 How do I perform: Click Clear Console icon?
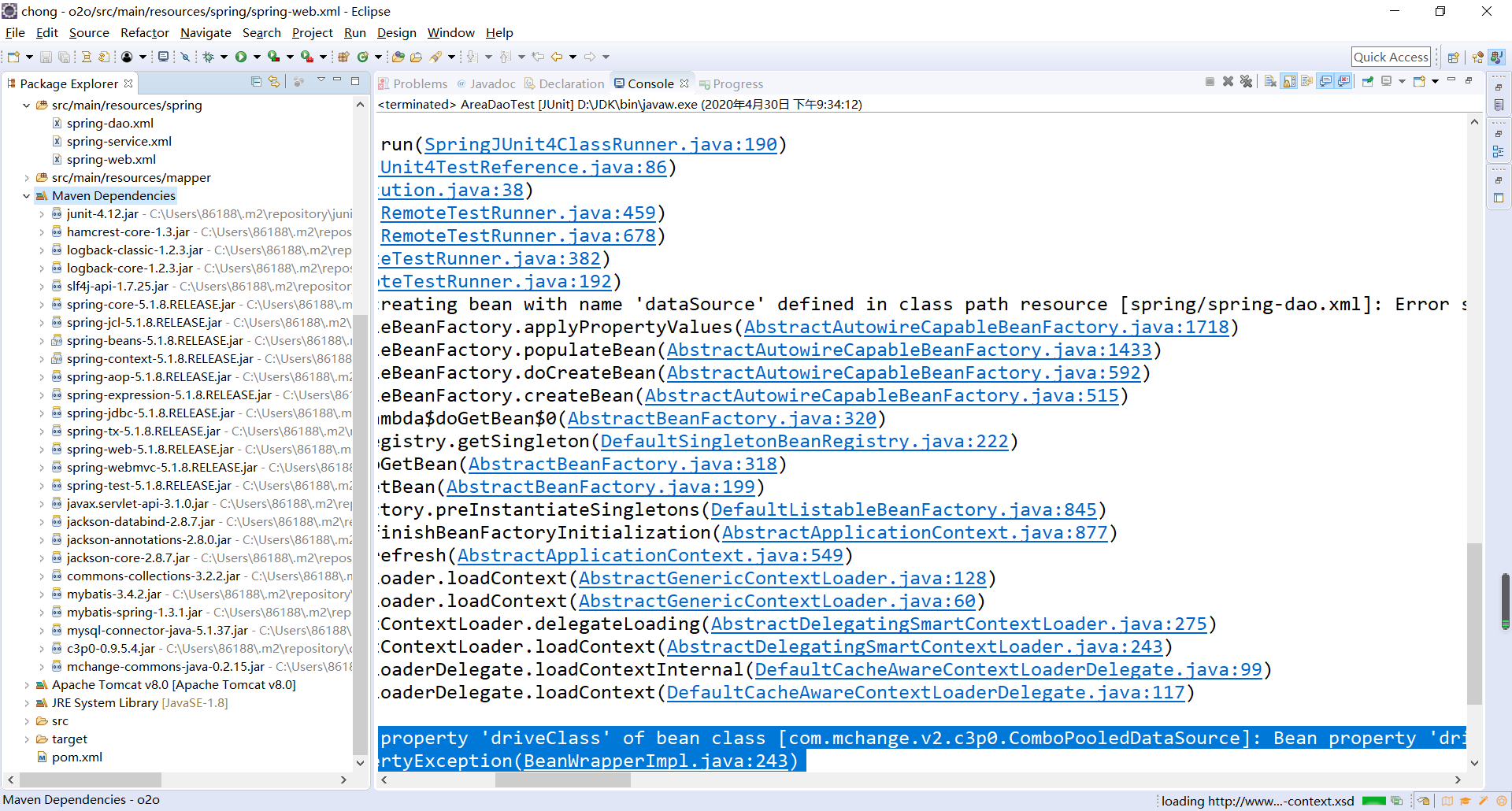[x=1270, y=81]
